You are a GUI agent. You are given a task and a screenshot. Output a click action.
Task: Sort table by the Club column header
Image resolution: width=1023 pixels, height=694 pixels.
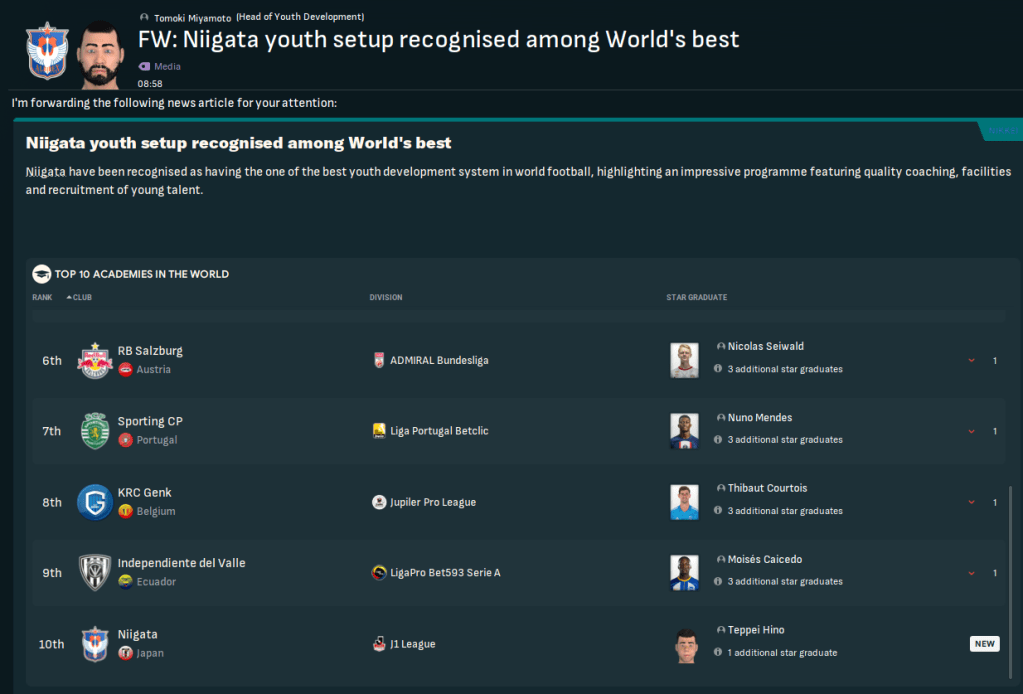(x=82, y=297)
